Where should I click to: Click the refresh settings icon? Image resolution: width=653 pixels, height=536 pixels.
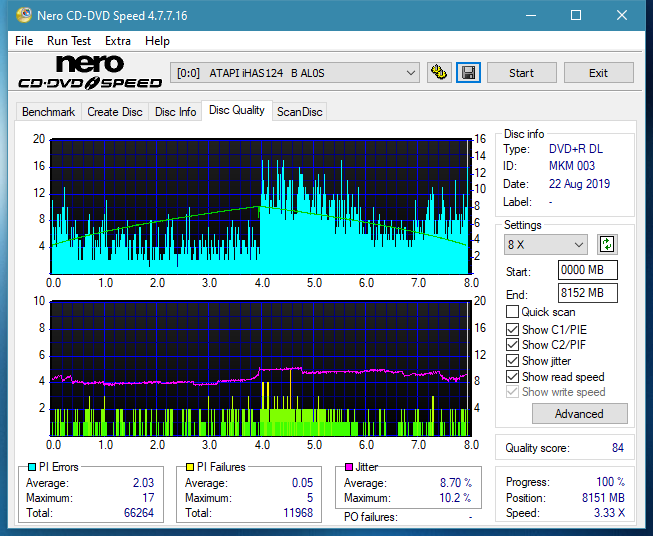(607, 244)
